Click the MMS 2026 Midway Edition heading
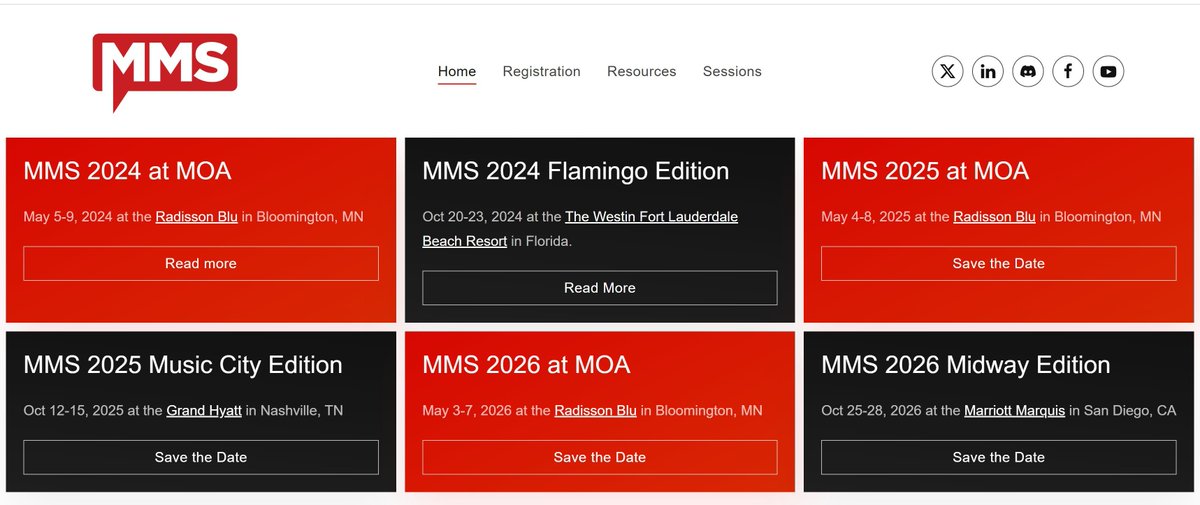 (x=966, y=365)
